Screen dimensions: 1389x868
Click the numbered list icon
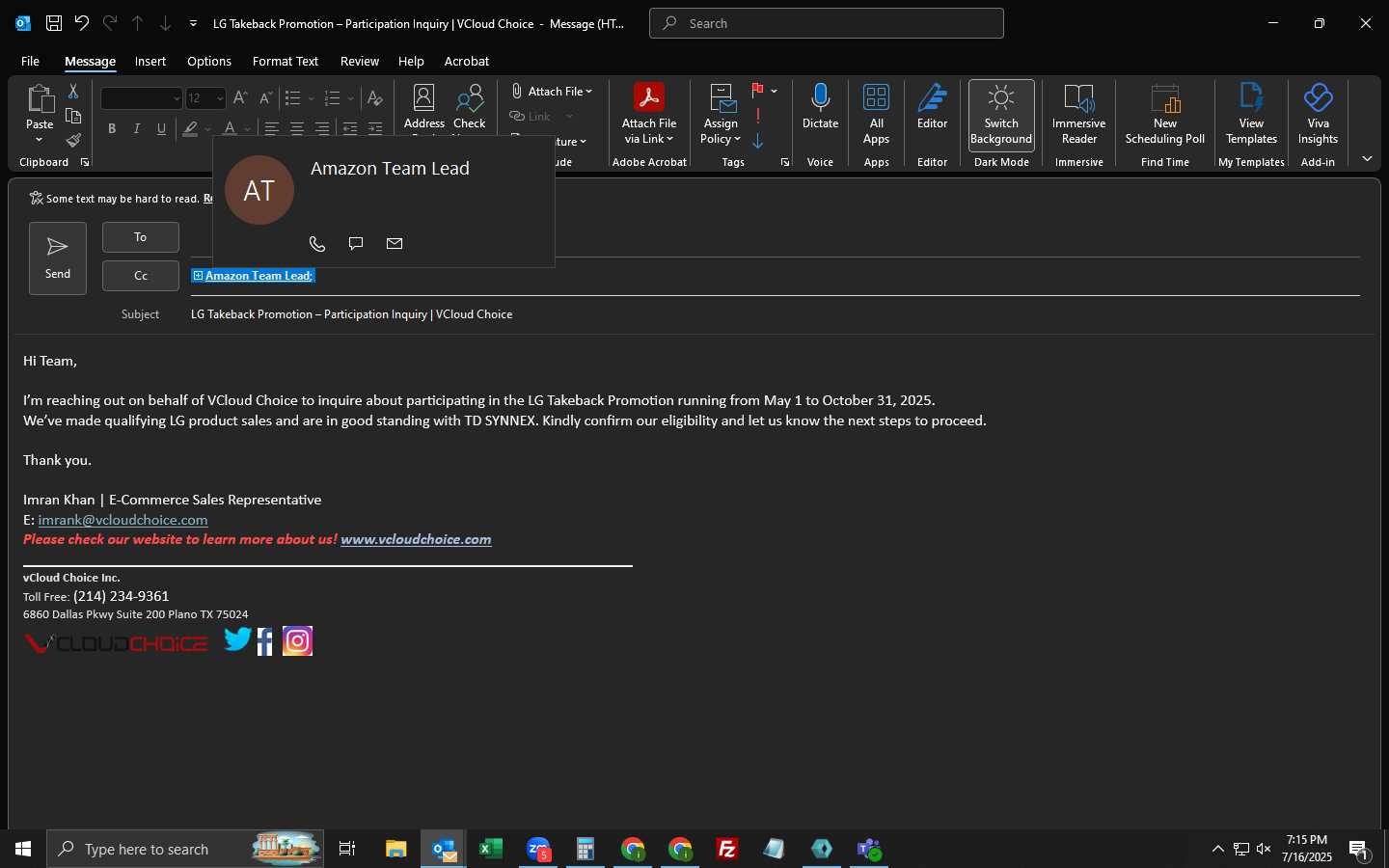[x=333, y=98]
